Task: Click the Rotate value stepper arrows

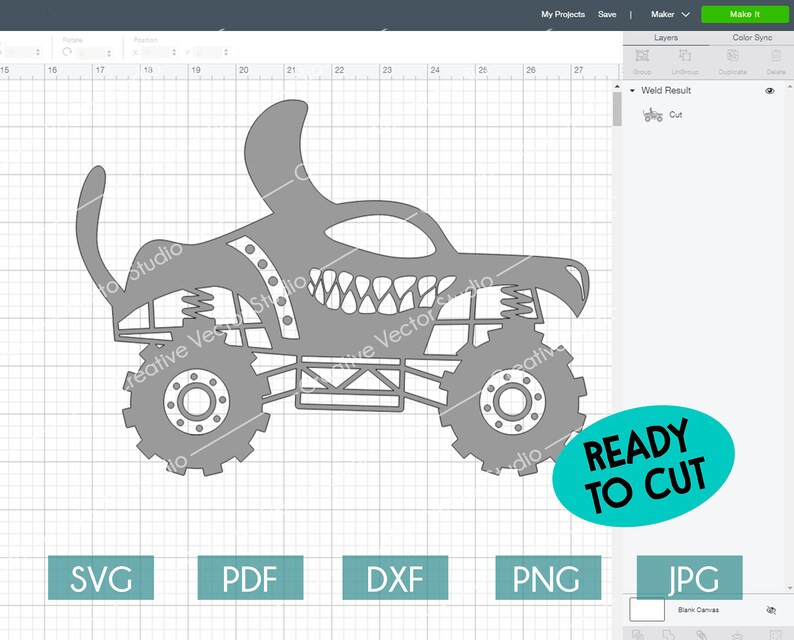Action: click(x=108, y=53)
